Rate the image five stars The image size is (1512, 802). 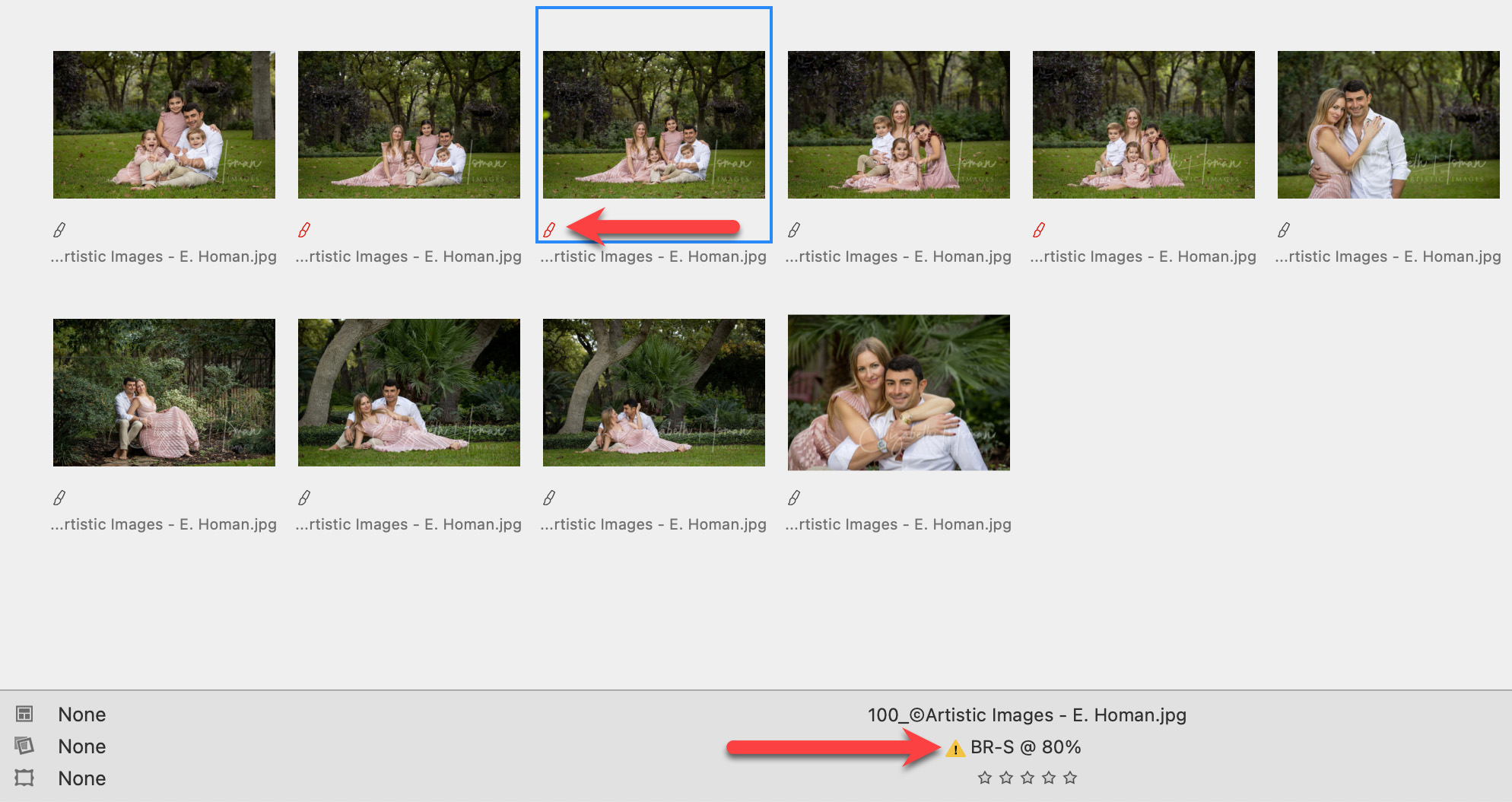(1070, 778)
